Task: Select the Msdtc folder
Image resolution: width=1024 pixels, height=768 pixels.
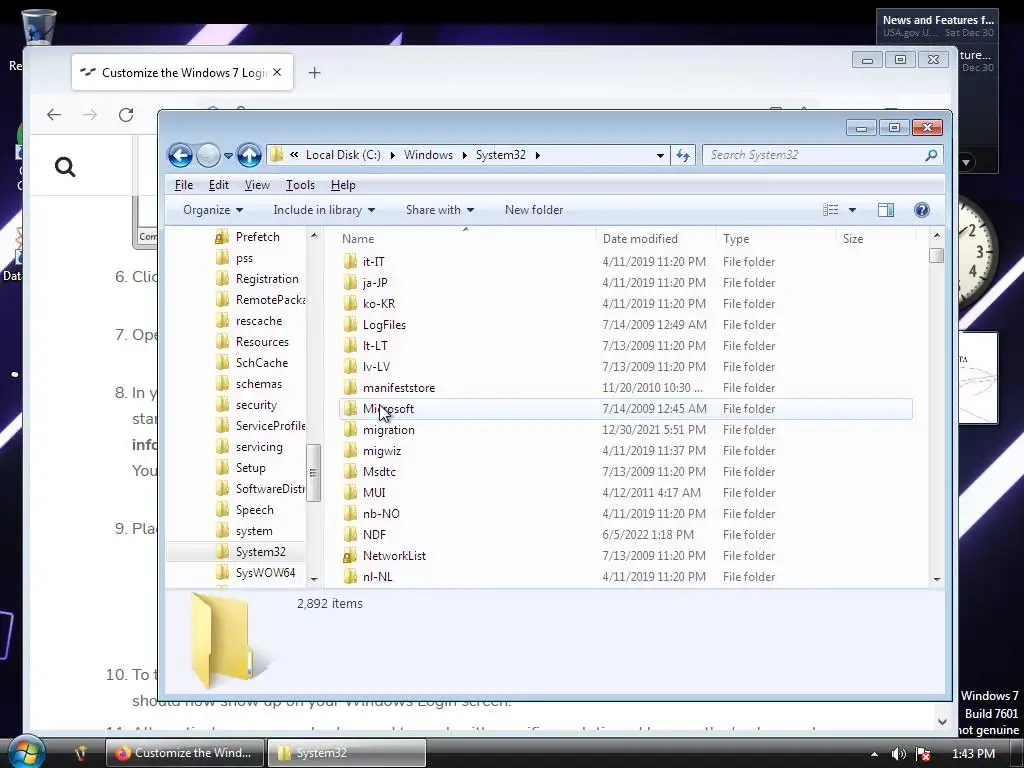Action: pyautogui.click(x=626, y=472)
